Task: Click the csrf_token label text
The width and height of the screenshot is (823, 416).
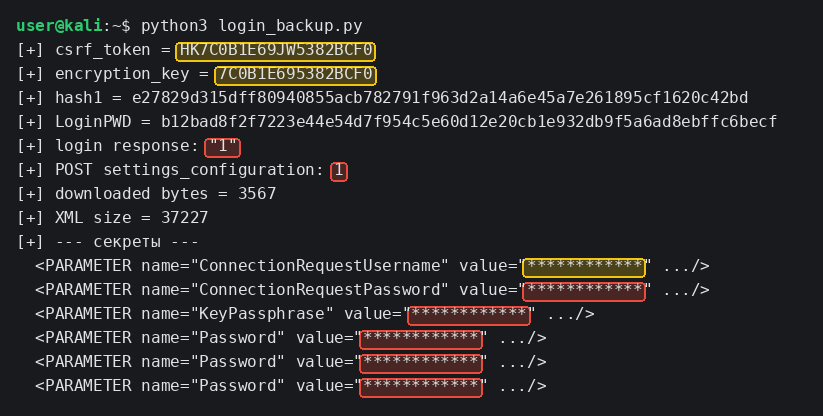Action: coord(103,50)
